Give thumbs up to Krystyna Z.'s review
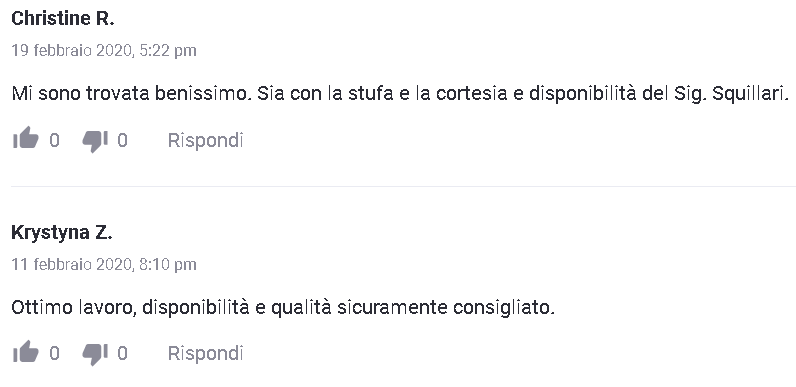This screenshot has width=796, height=387. click(x=25, y=351)
